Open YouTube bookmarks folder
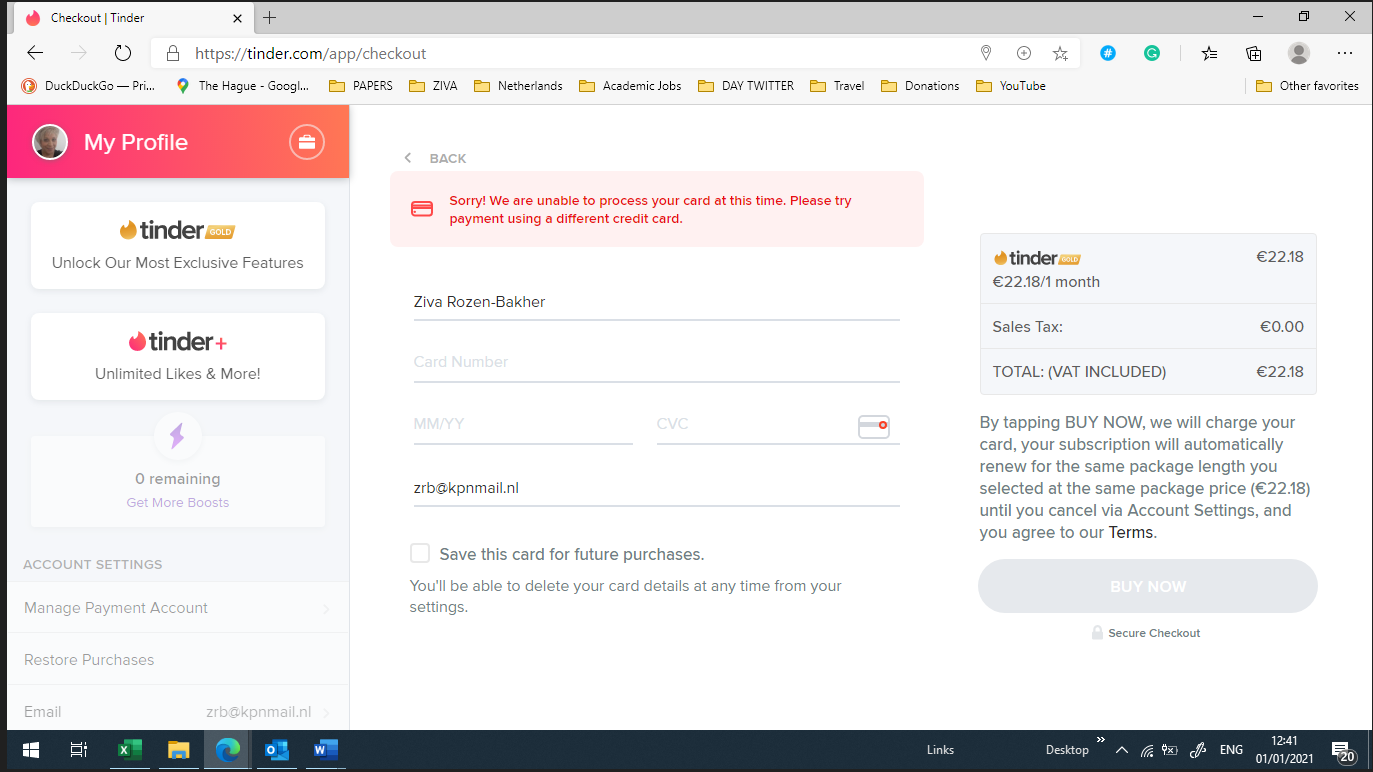This screenshot has height=772, width=1373. point(1011,86)
